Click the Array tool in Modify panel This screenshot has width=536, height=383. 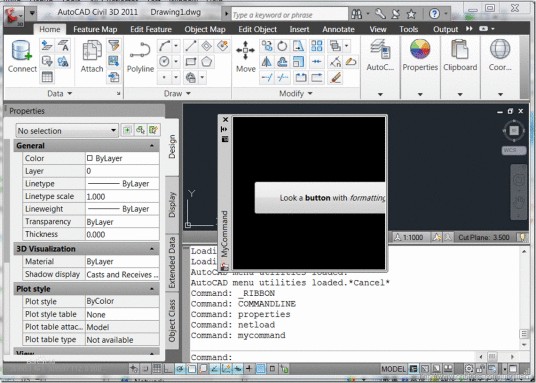[x=317, y=45]
